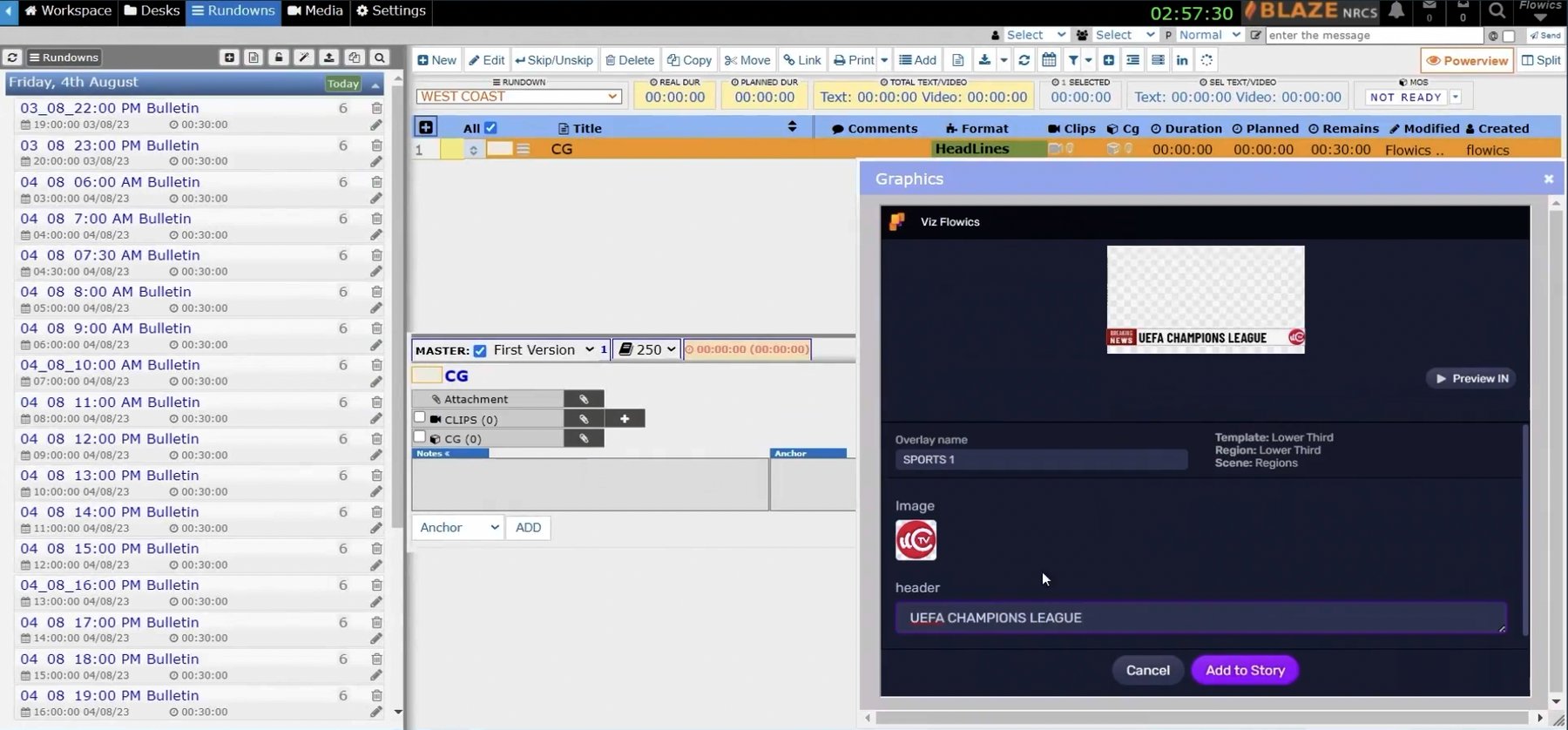Viewport: 1568px width, 730px height.
Task: Click the Overlay name input field
Action: coord(1041,459)
